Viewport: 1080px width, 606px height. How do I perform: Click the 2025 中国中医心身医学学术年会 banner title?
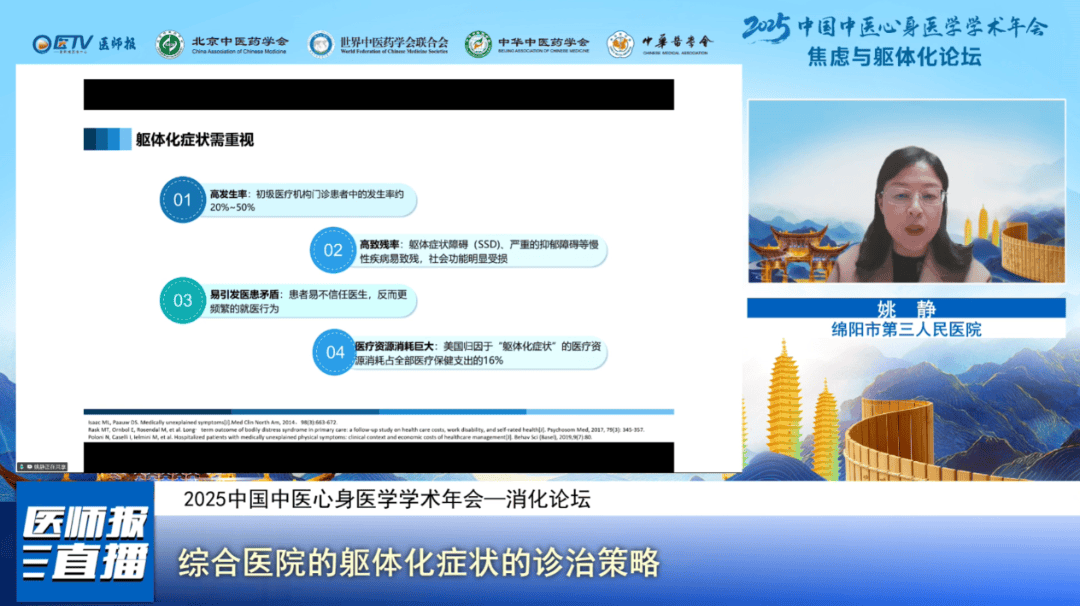895,27
